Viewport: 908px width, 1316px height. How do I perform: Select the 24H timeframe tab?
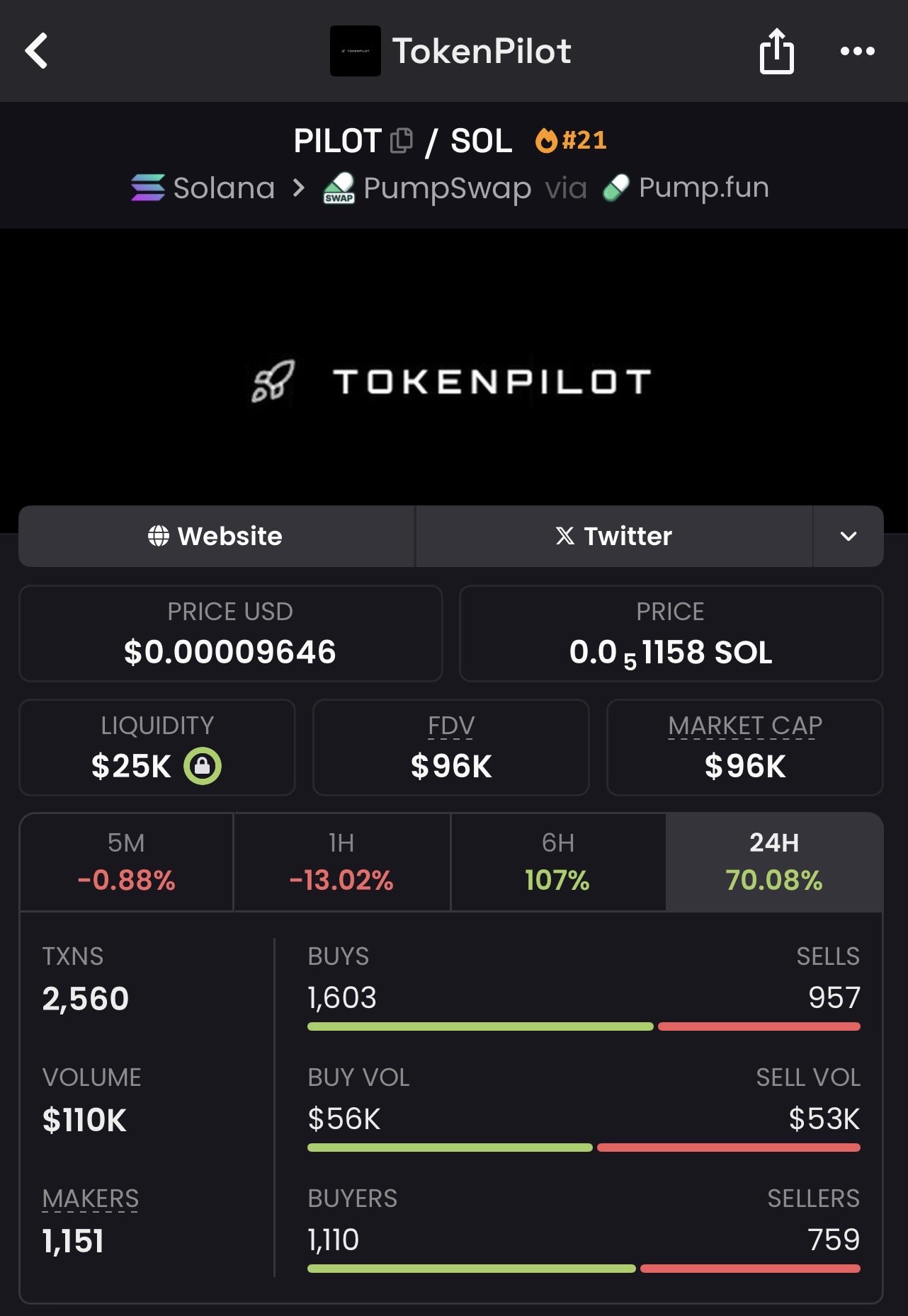tap(773, 862)
